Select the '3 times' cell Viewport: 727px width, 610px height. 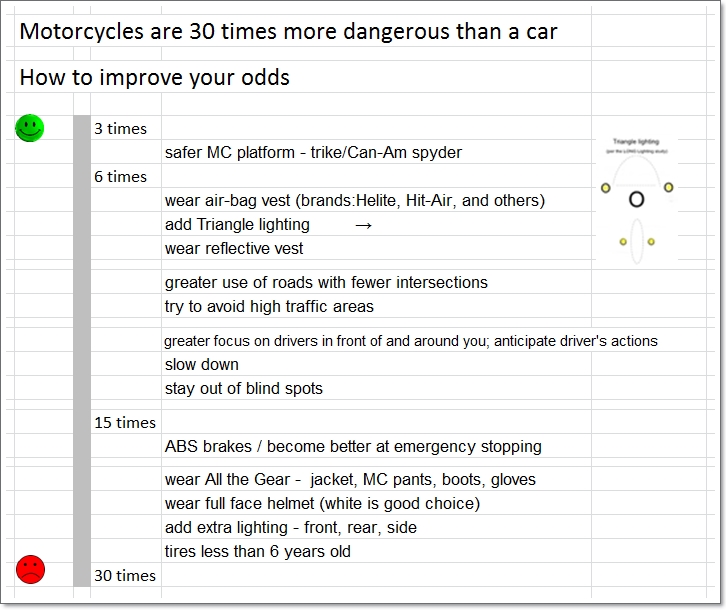click(x=120, y=129)
